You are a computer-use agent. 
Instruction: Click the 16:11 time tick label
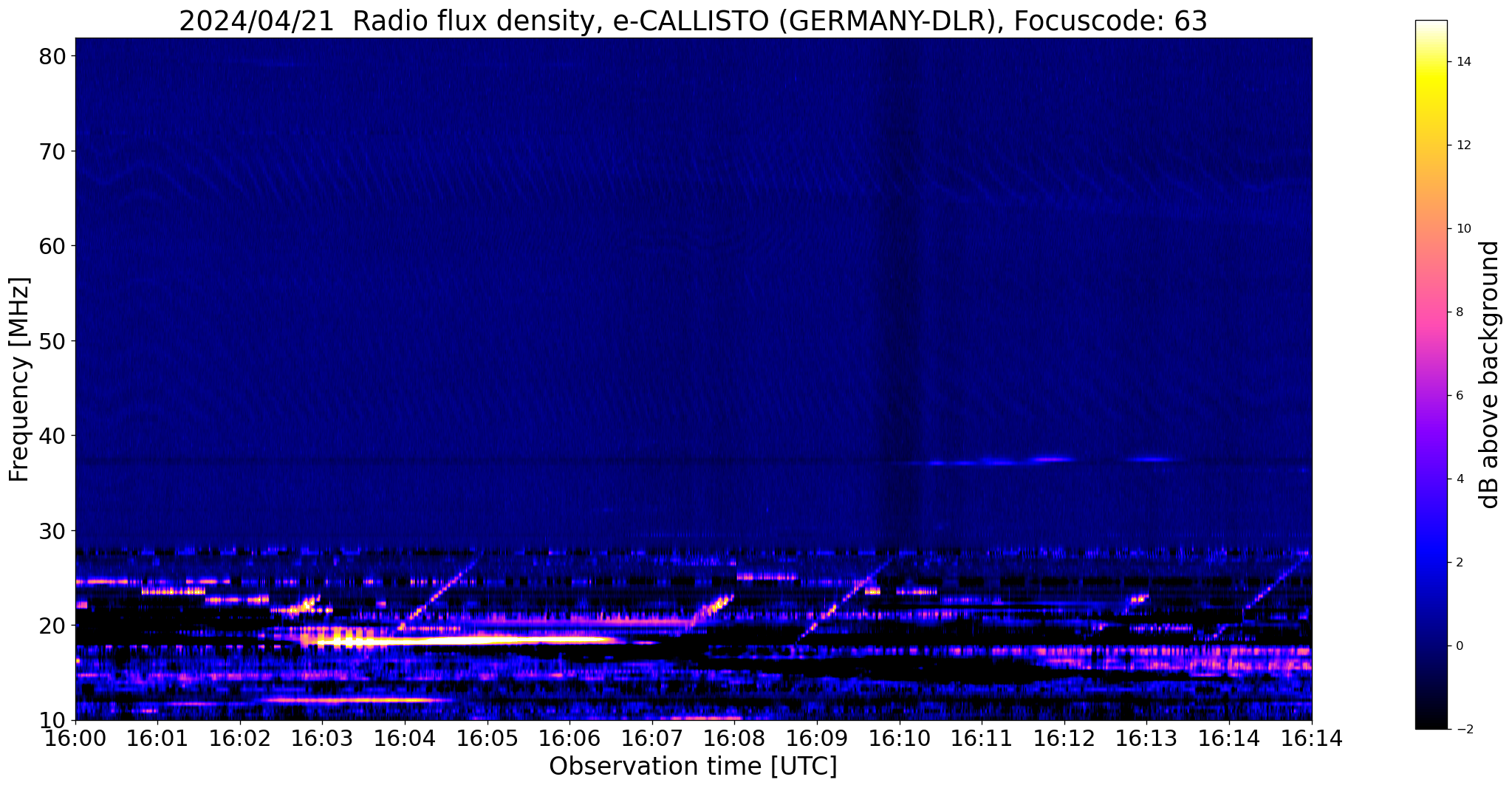(982, 739)
